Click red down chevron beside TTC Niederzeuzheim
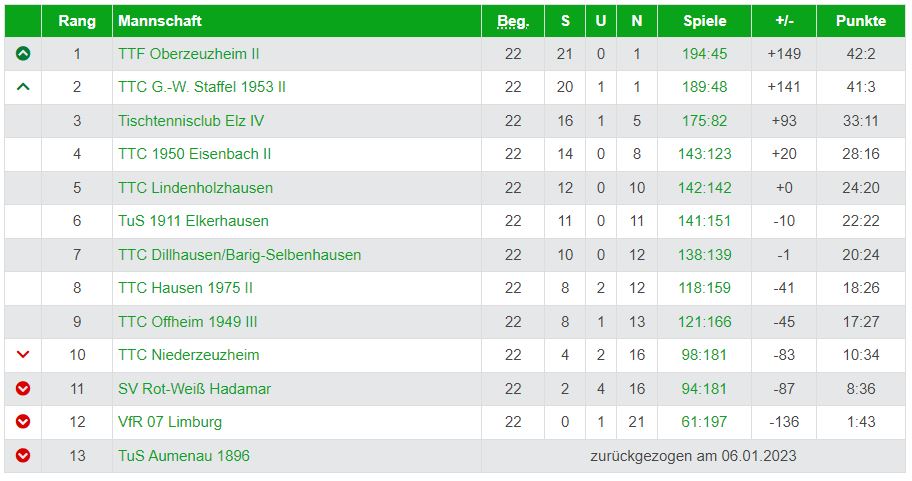Image resolution: width=912 pixels, height=481 pixels. [23, 355]
